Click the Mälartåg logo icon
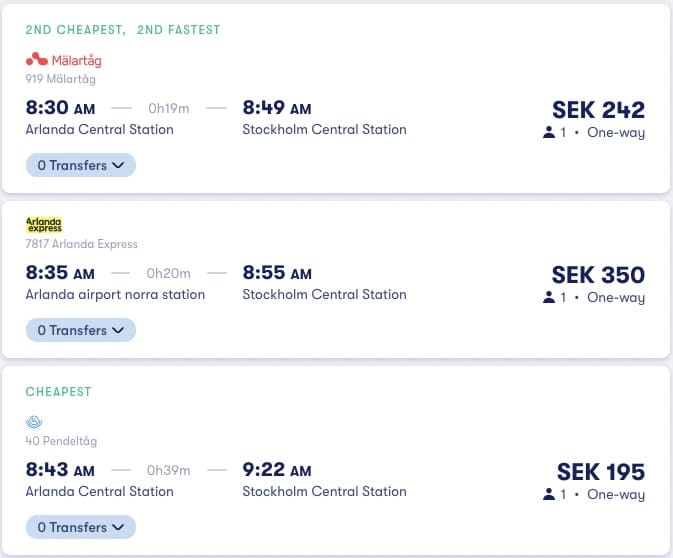Image resolution: width=673 pixels, height=558 pixels. 37,59
